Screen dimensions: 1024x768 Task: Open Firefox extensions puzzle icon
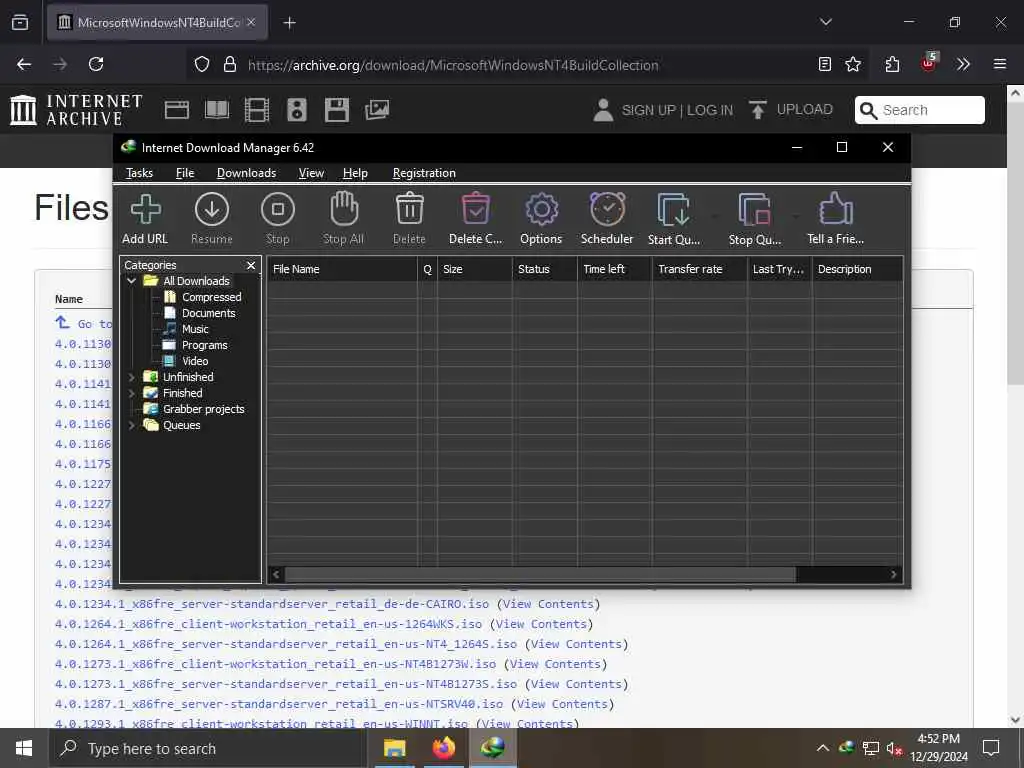point(892,64)
